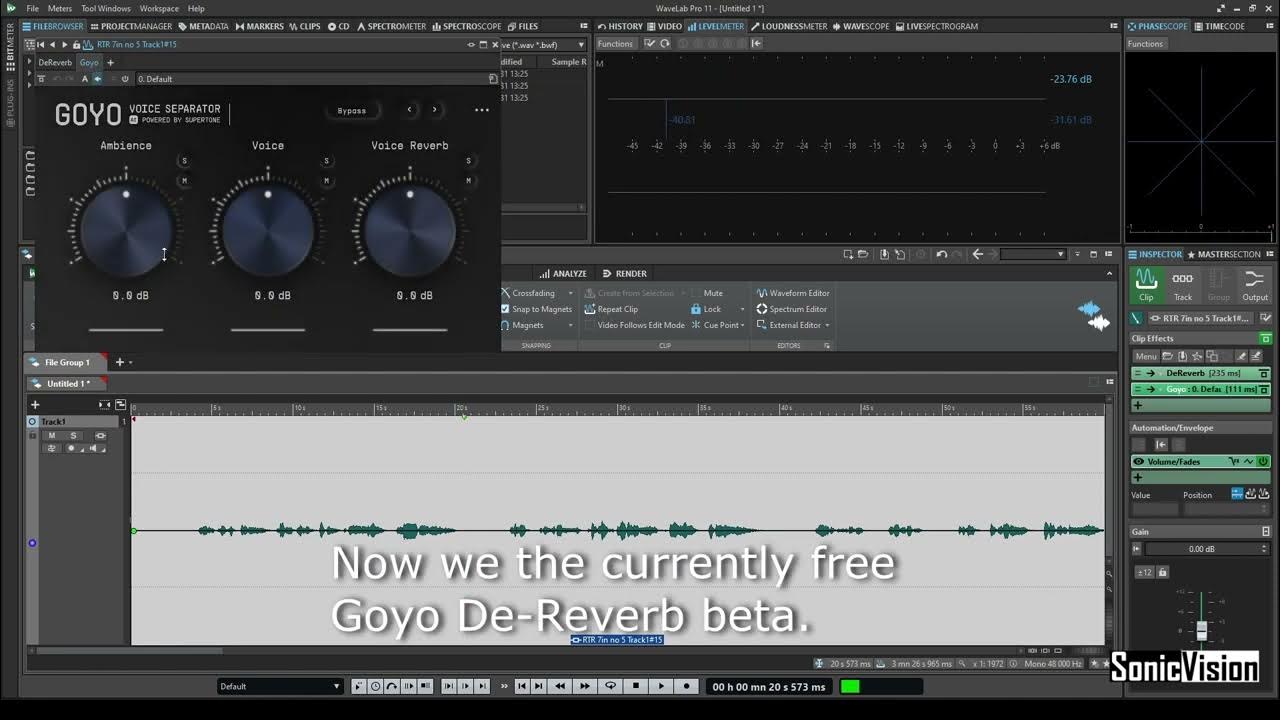This screenshot has height=720, width=1280.
Task: Uncheck Snap to Magnets checkbox
Action: click(x=505, y=309)
